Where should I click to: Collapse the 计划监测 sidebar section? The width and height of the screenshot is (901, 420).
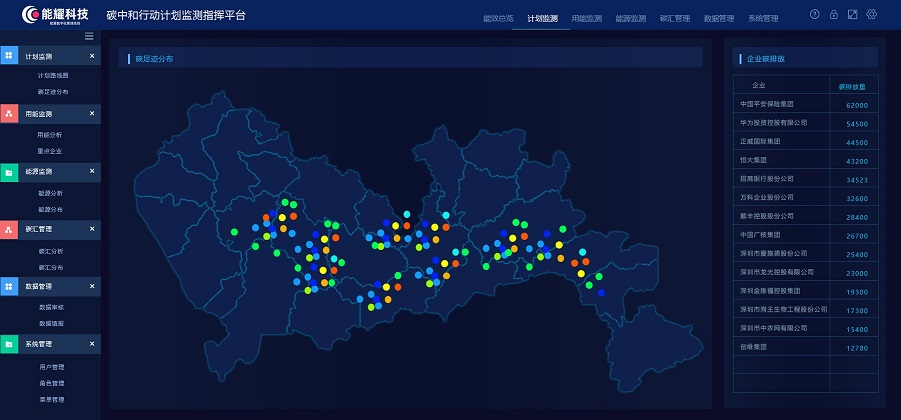[x=92, y=57]
